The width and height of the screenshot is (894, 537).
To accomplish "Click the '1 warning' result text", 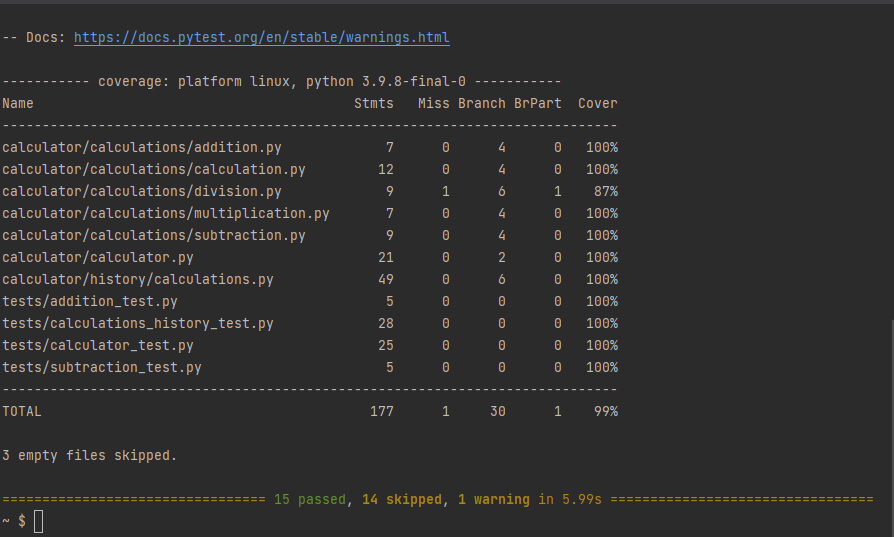I will coord(494,500).
